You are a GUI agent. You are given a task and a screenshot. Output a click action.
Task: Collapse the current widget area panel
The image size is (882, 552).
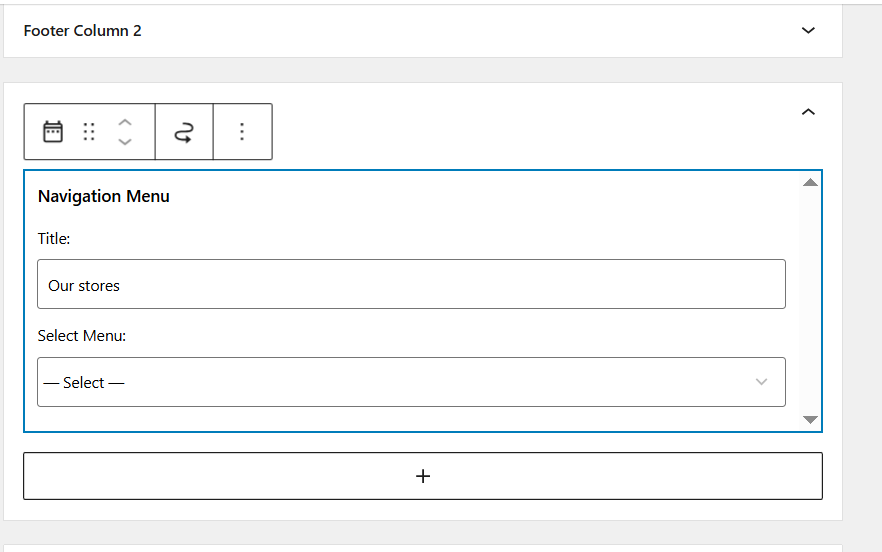tap(809, 112)
